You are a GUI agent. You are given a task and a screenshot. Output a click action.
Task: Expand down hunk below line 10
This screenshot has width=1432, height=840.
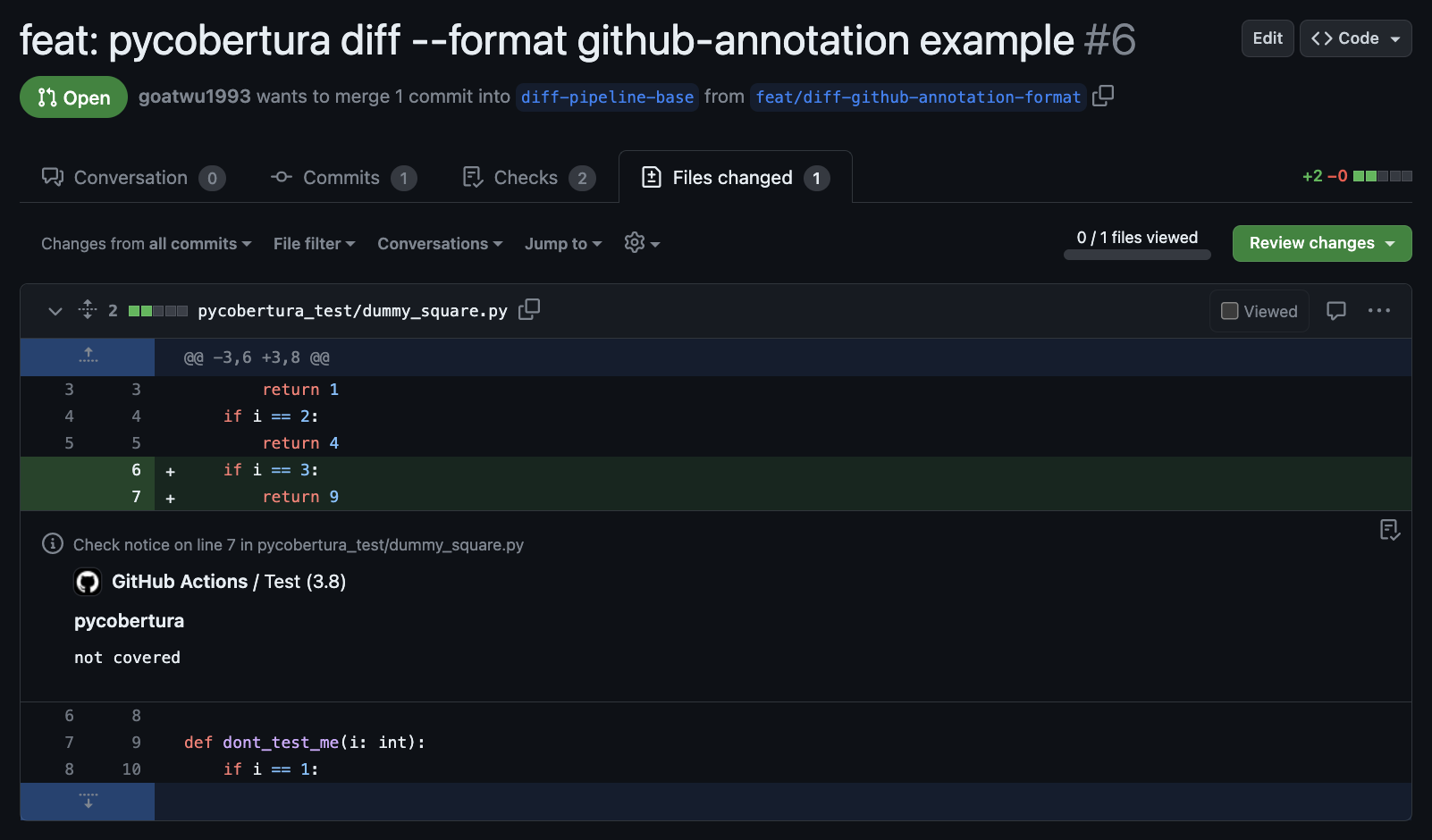coord(88,801)
